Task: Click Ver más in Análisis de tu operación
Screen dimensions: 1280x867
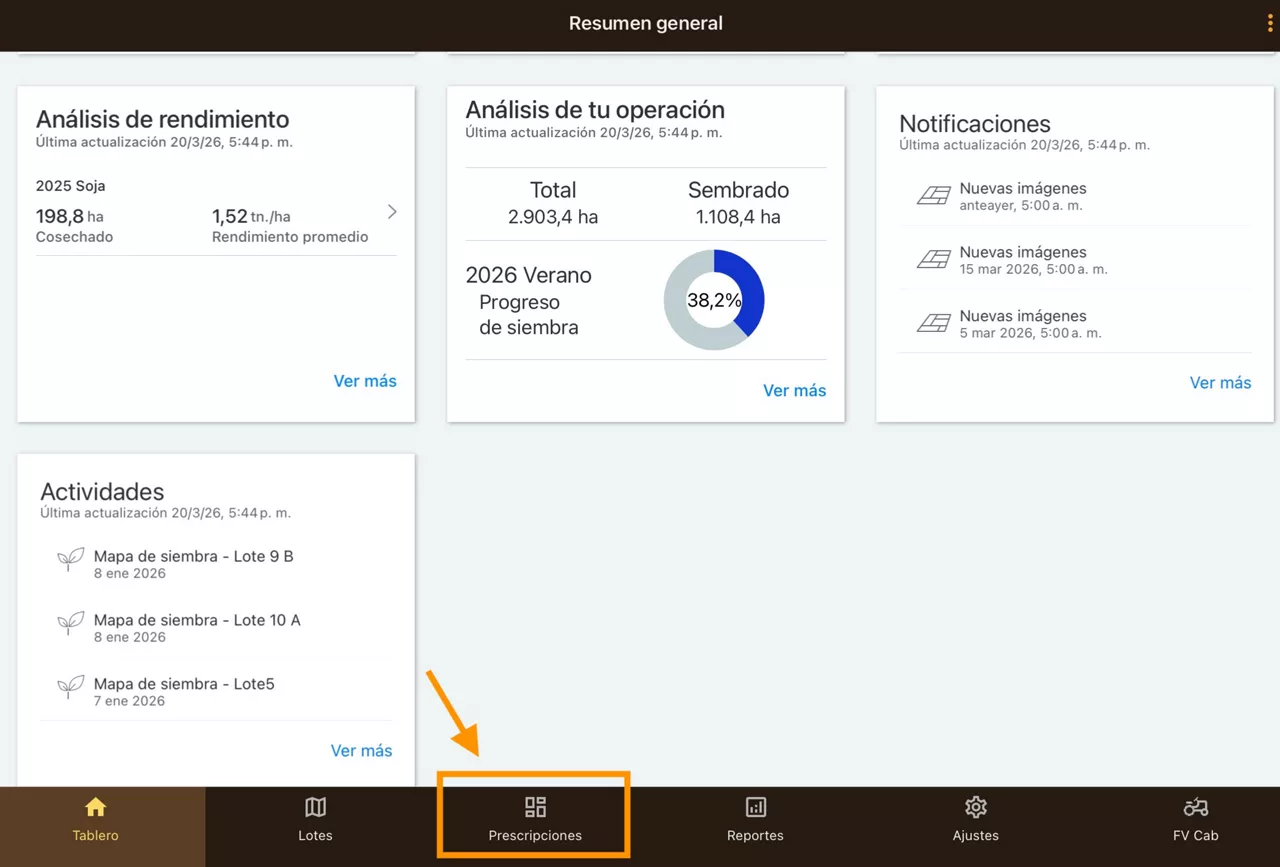Action: click(794, 391)
